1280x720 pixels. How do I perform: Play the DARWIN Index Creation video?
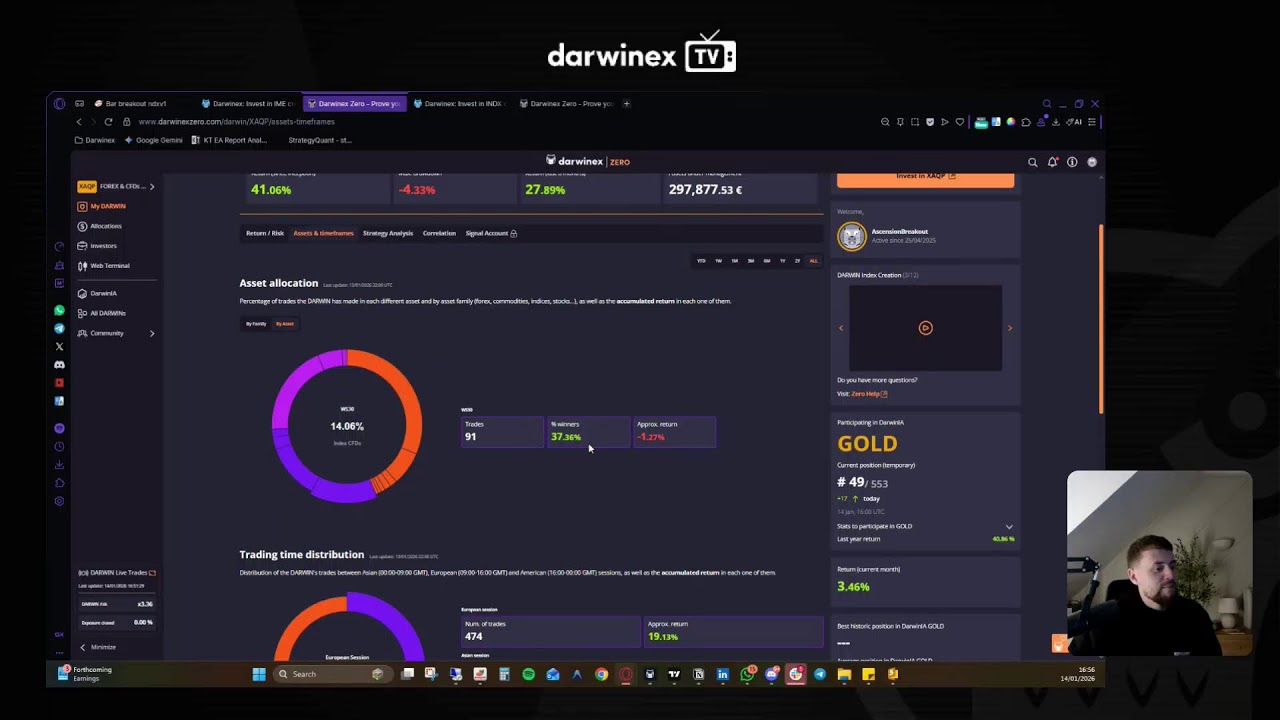(925, 328)
